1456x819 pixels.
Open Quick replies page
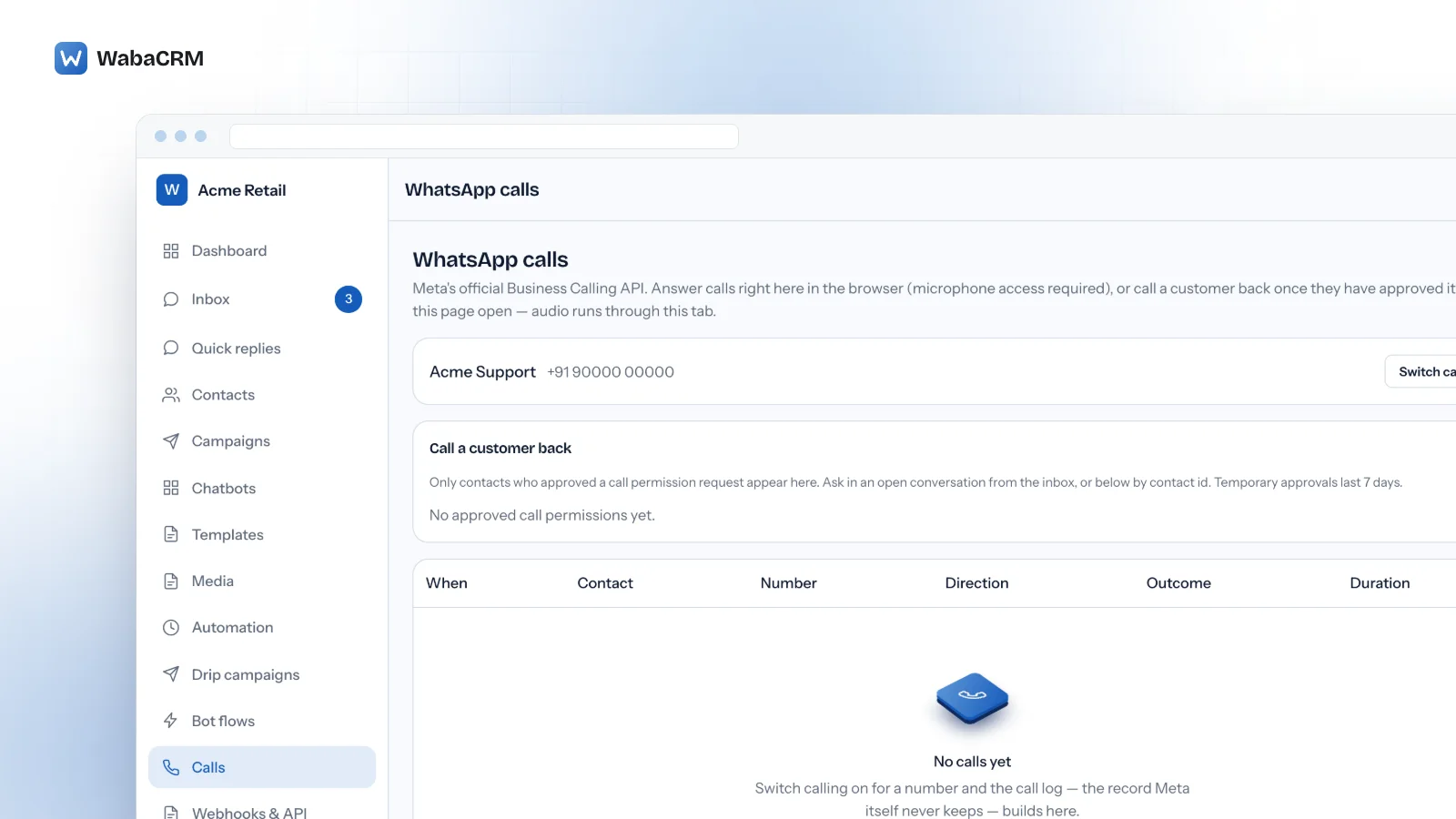(x=262, y=349)
